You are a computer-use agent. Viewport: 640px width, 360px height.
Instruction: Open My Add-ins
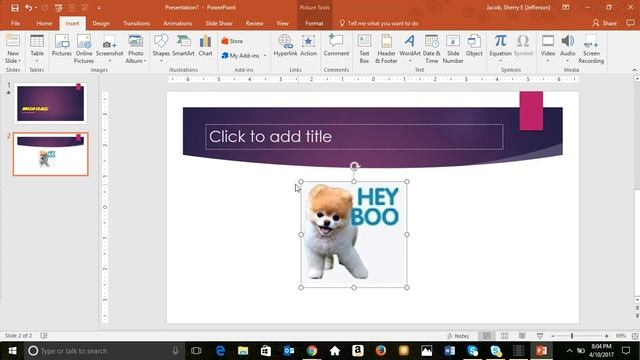240,56
